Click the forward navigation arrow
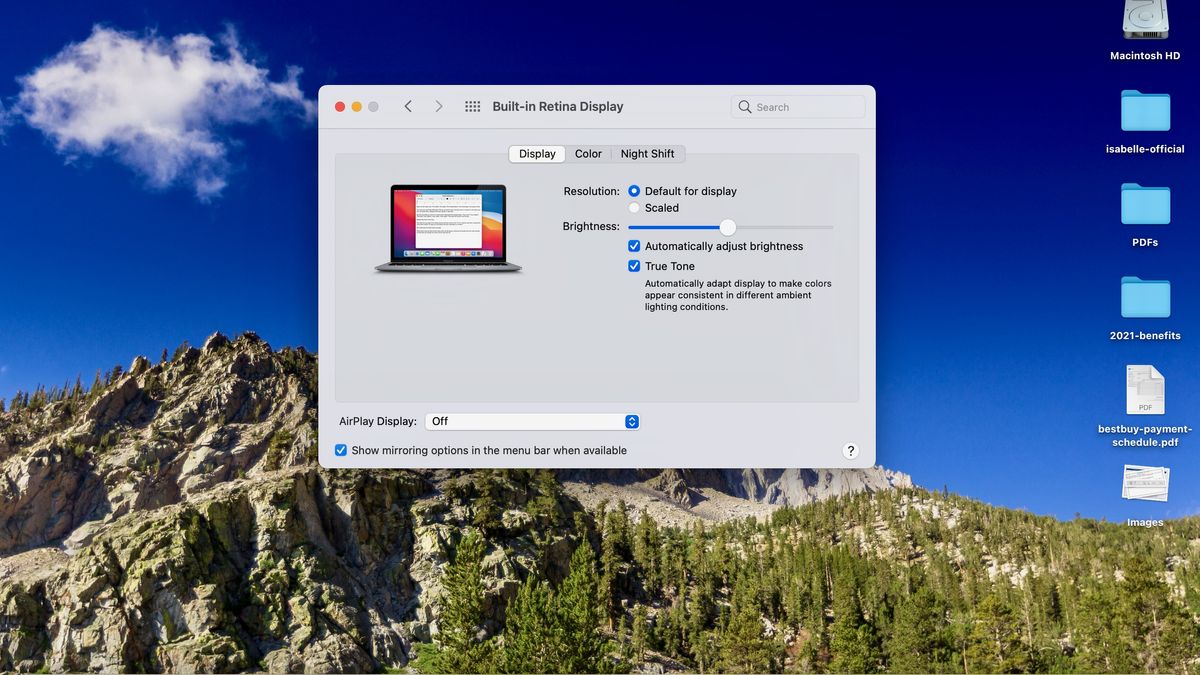Image resolution: width=1200 pixels, height=675 pixels. pos(439,105)
